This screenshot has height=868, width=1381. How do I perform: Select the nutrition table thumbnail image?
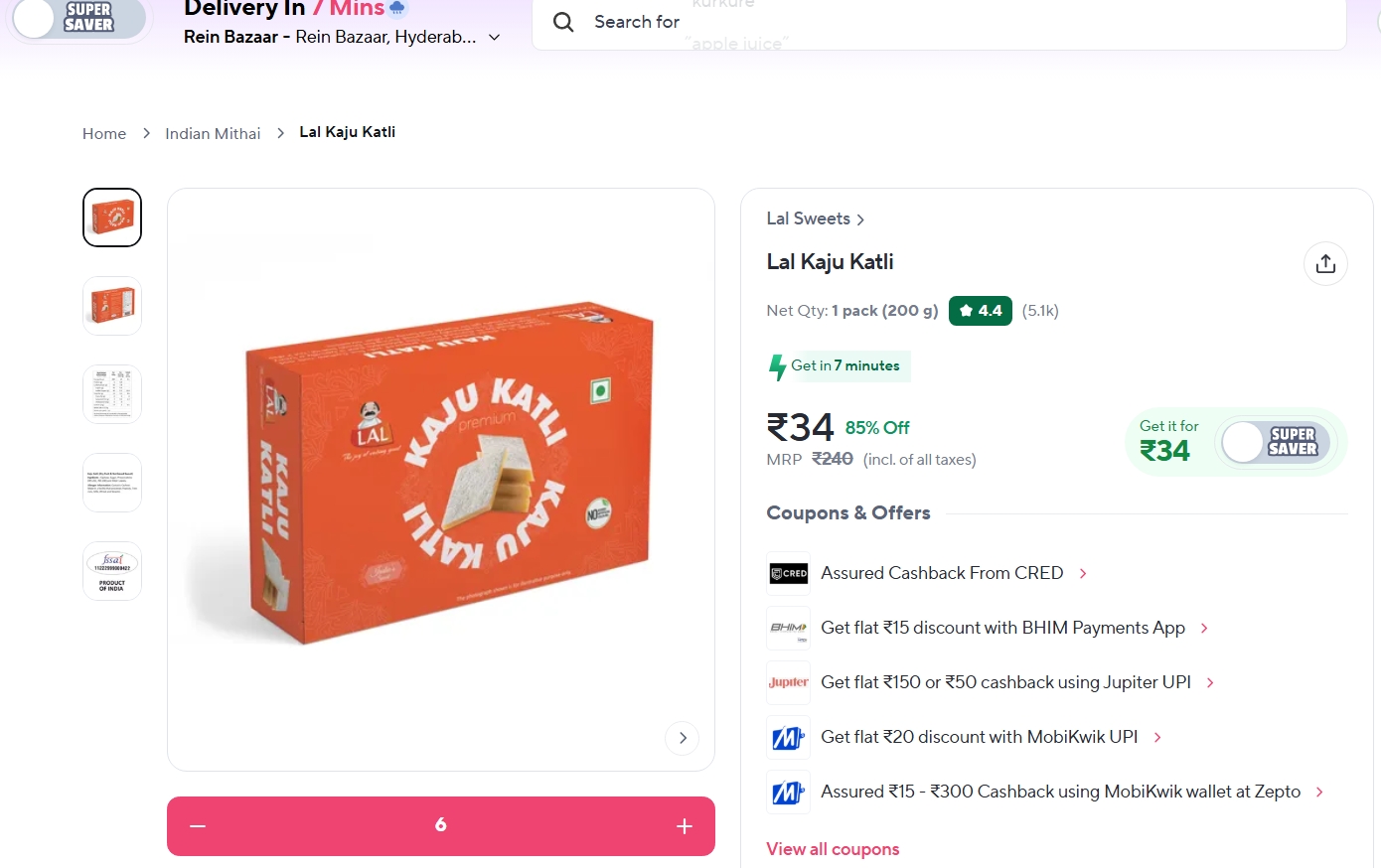(112, 394)
